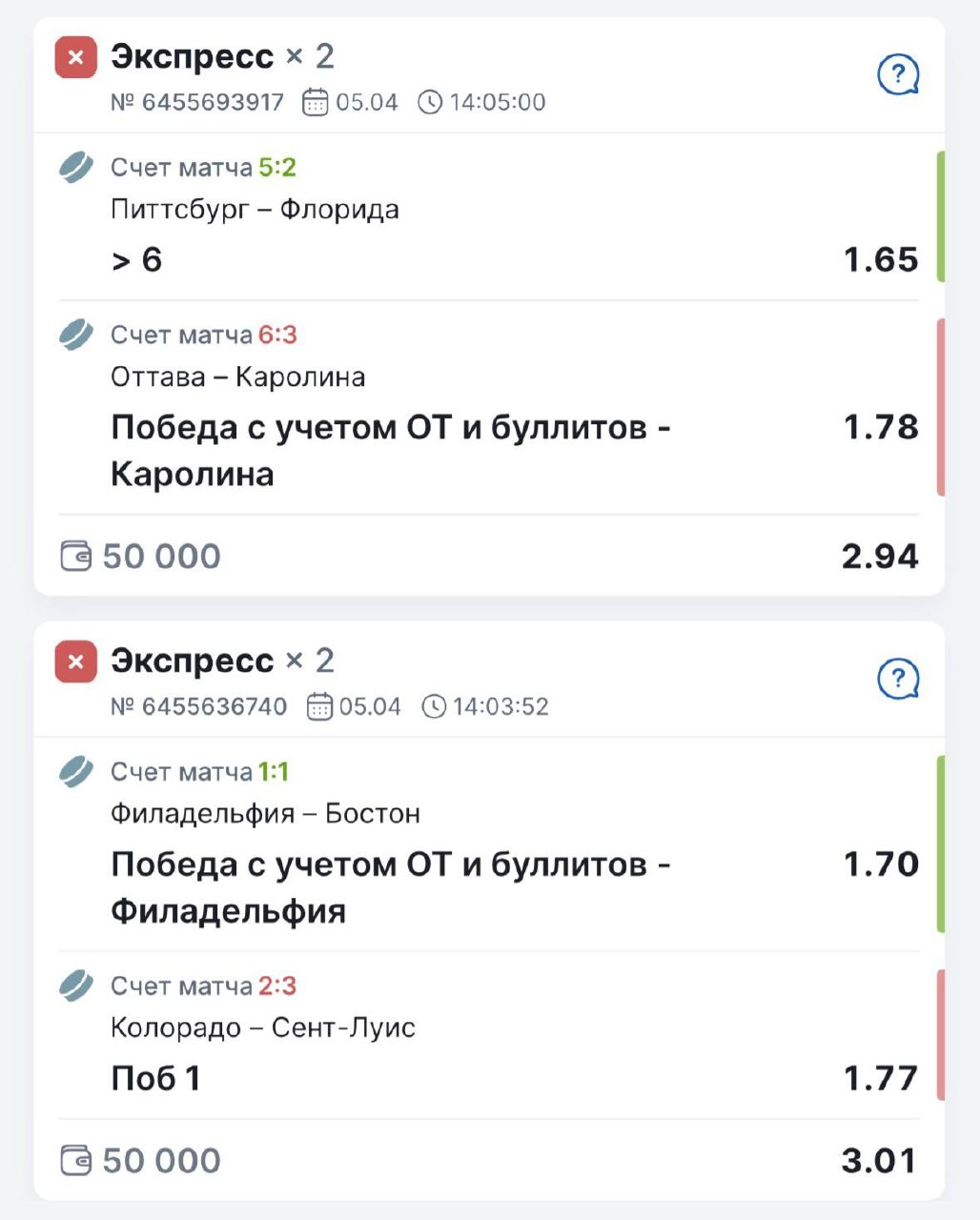Open the Филадельфия – Бостон match

(x=265, y=814)
